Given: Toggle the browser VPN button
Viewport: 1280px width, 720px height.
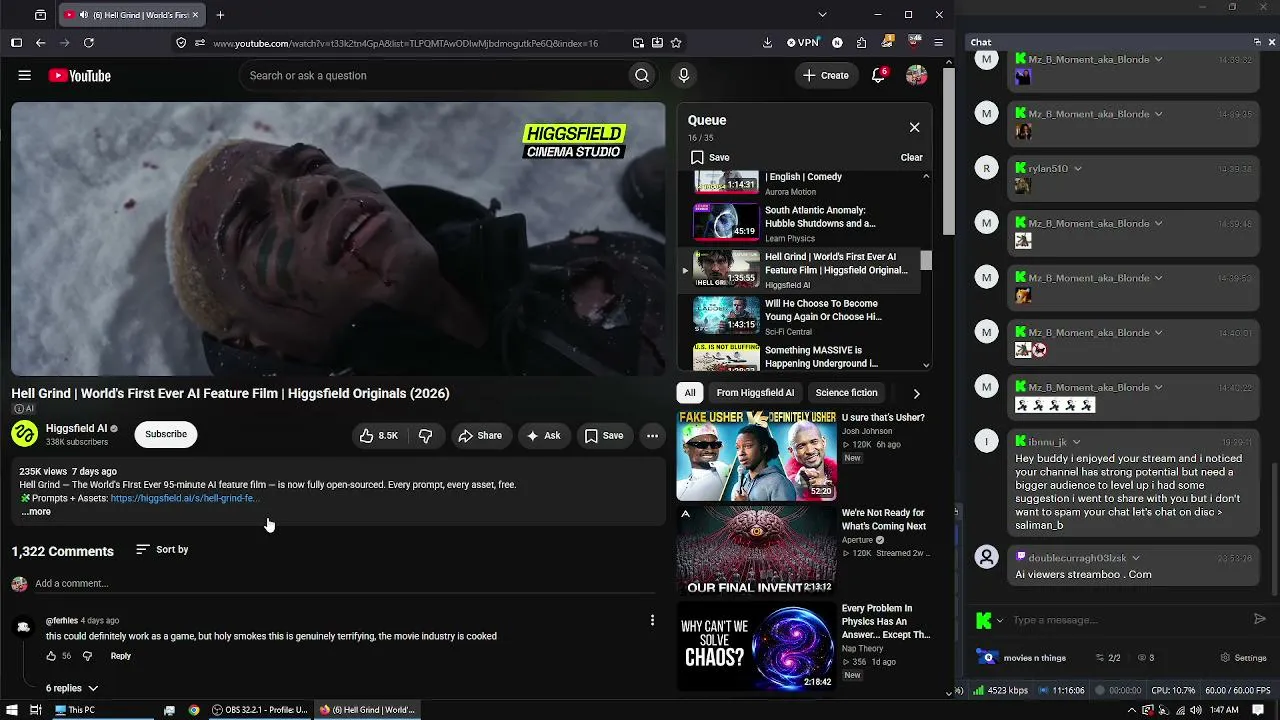Looking at the screenshot, I should pos(803,43).
